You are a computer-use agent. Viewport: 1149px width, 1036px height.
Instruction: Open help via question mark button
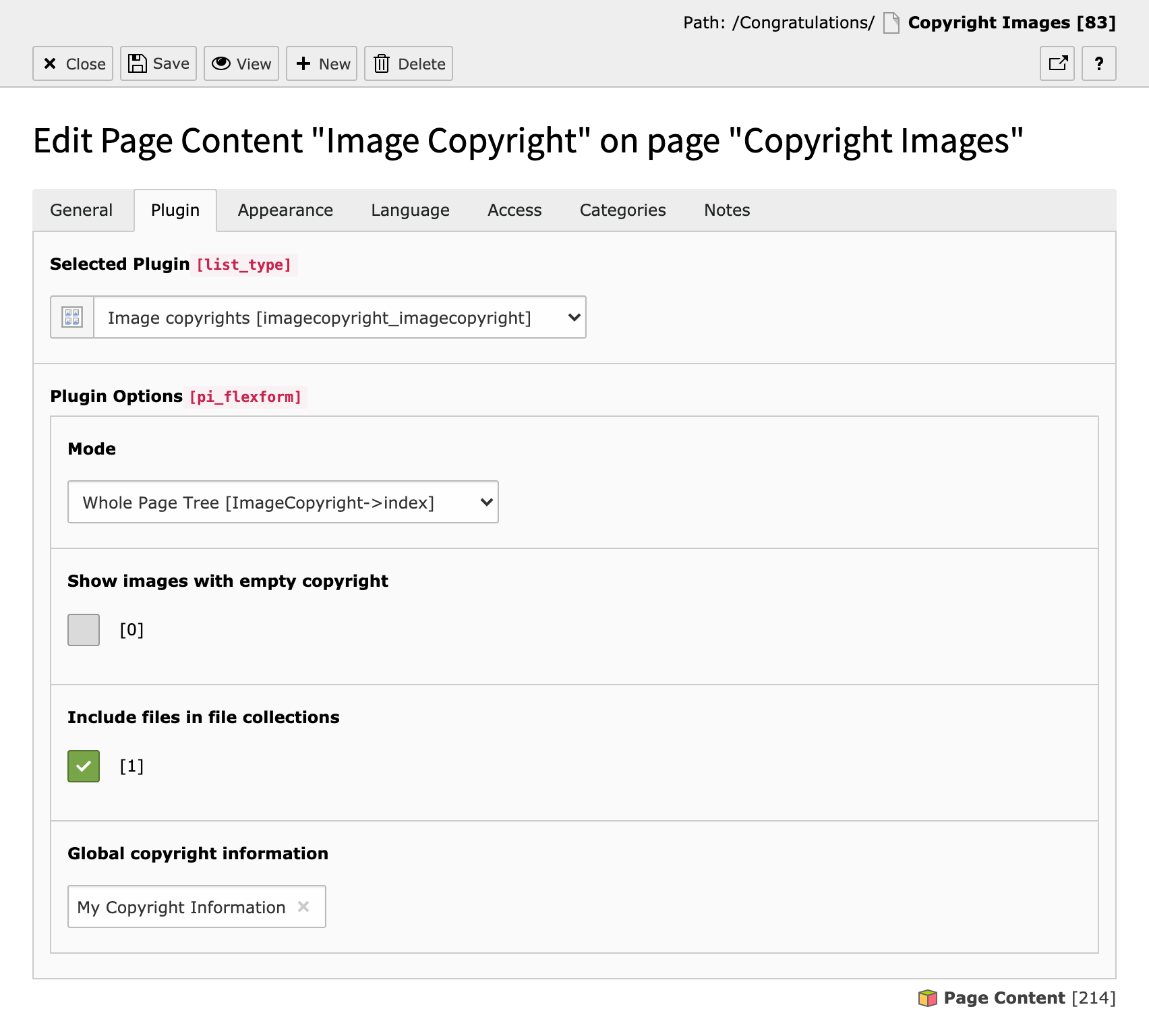1099,63
